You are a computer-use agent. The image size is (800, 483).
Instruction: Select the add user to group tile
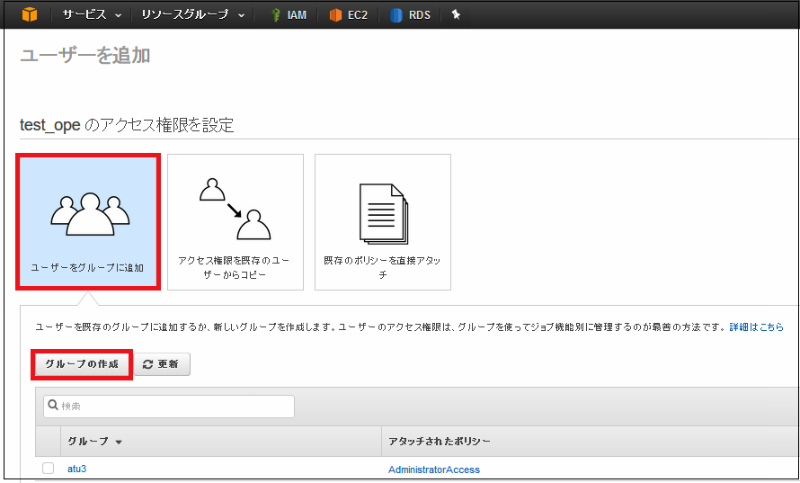coord(89,222)
